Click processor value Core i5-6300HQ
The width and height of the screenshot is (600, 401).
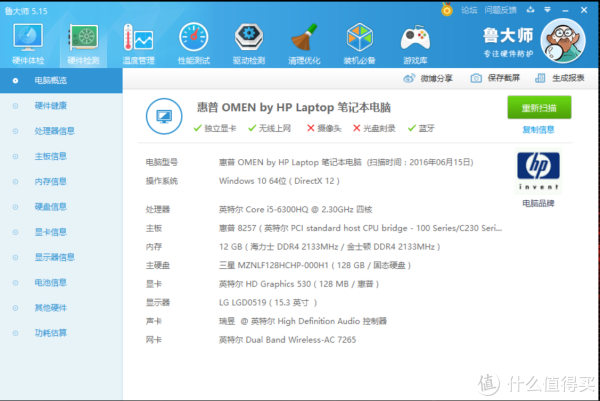[x=295, y=209]
